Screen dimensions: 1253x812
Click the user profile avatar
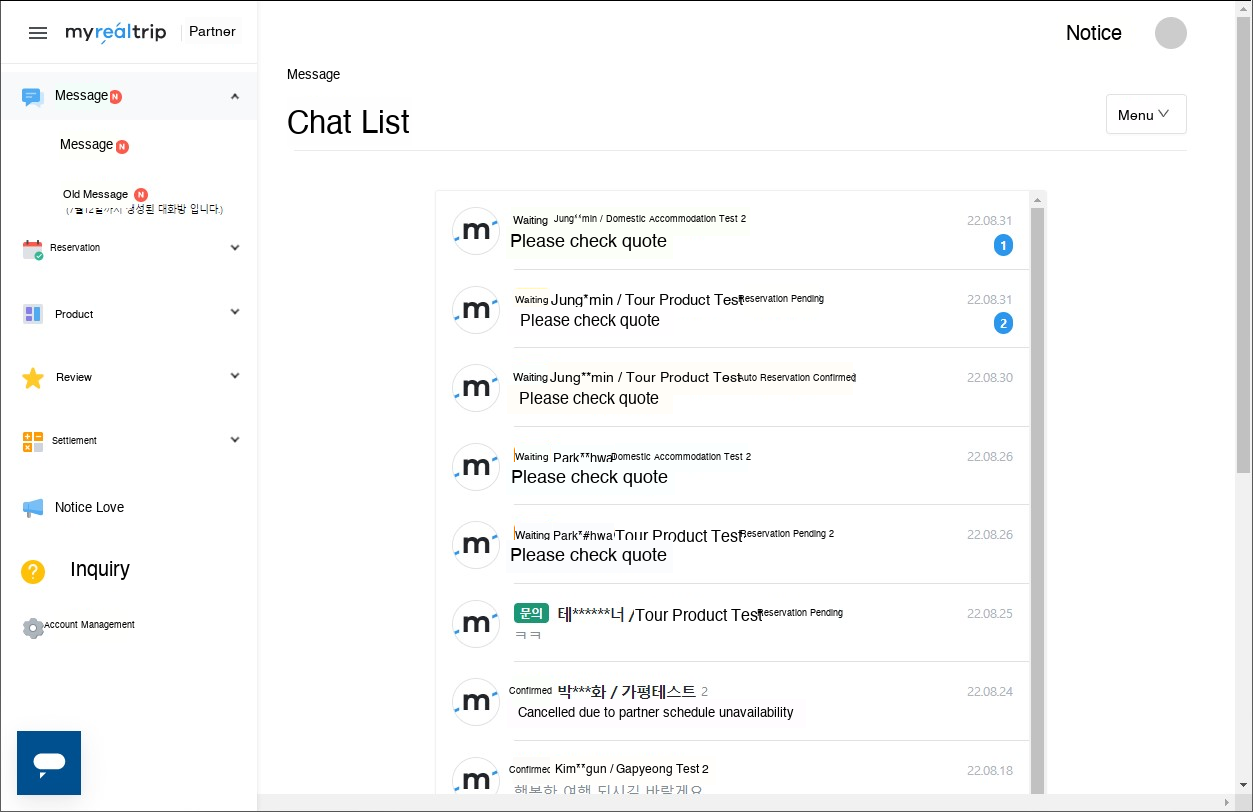(1170, 33)
